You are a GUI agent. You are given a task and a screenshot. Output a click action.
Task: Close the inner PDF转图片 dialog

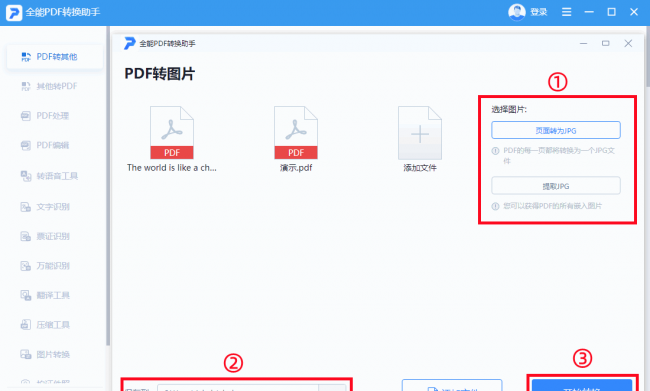(628, 43)
